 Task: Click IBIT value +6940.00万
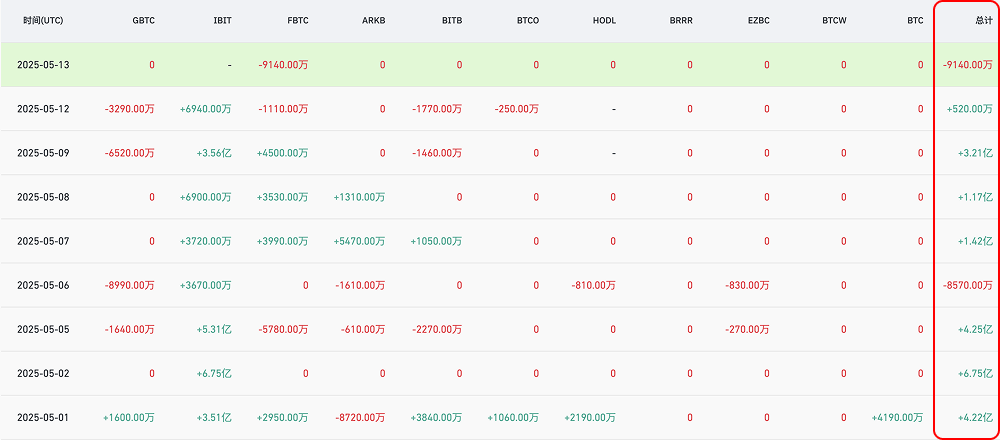(x=206, y=109)
